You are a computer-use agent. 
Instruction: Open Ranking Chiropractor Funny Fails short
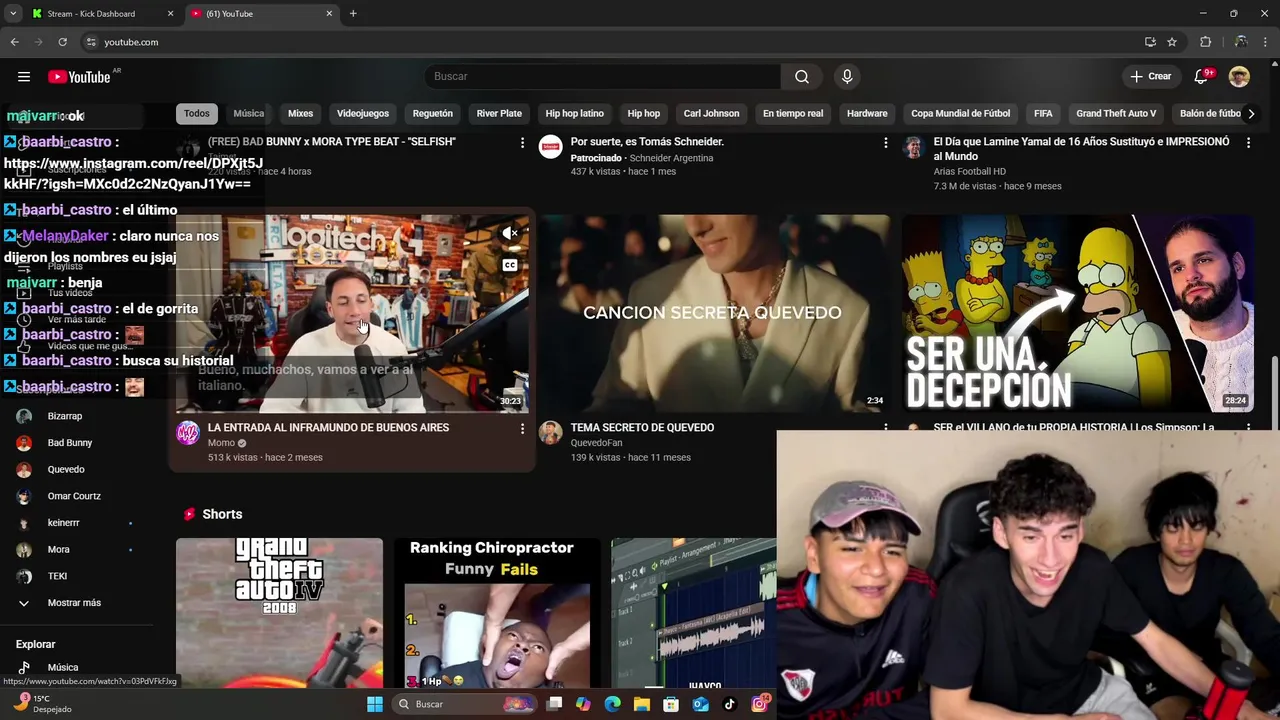pos(497,613)
